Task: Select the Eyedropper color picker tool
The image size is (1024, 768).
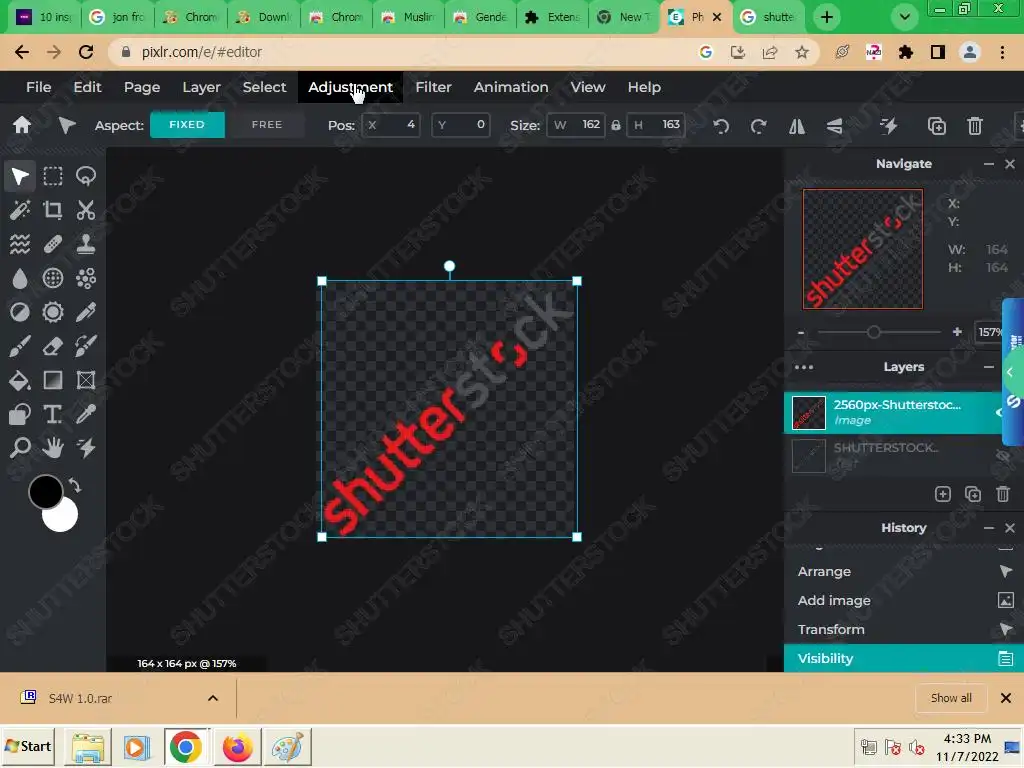Action: pyautogui.click(x=86, y=414)
